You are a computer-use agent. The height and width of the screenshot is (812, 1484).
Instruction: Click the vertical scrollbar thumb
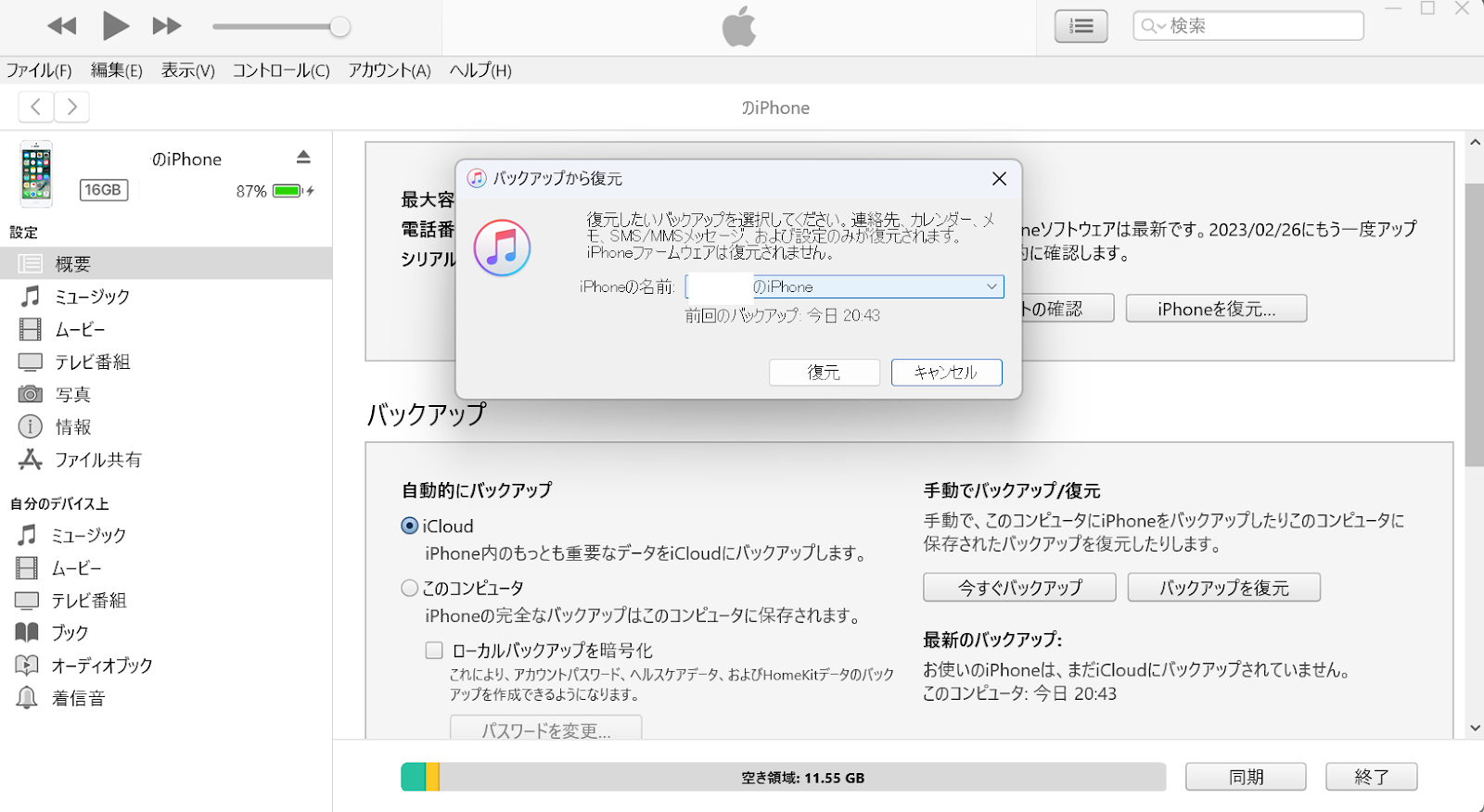[x=1475, y=324]
